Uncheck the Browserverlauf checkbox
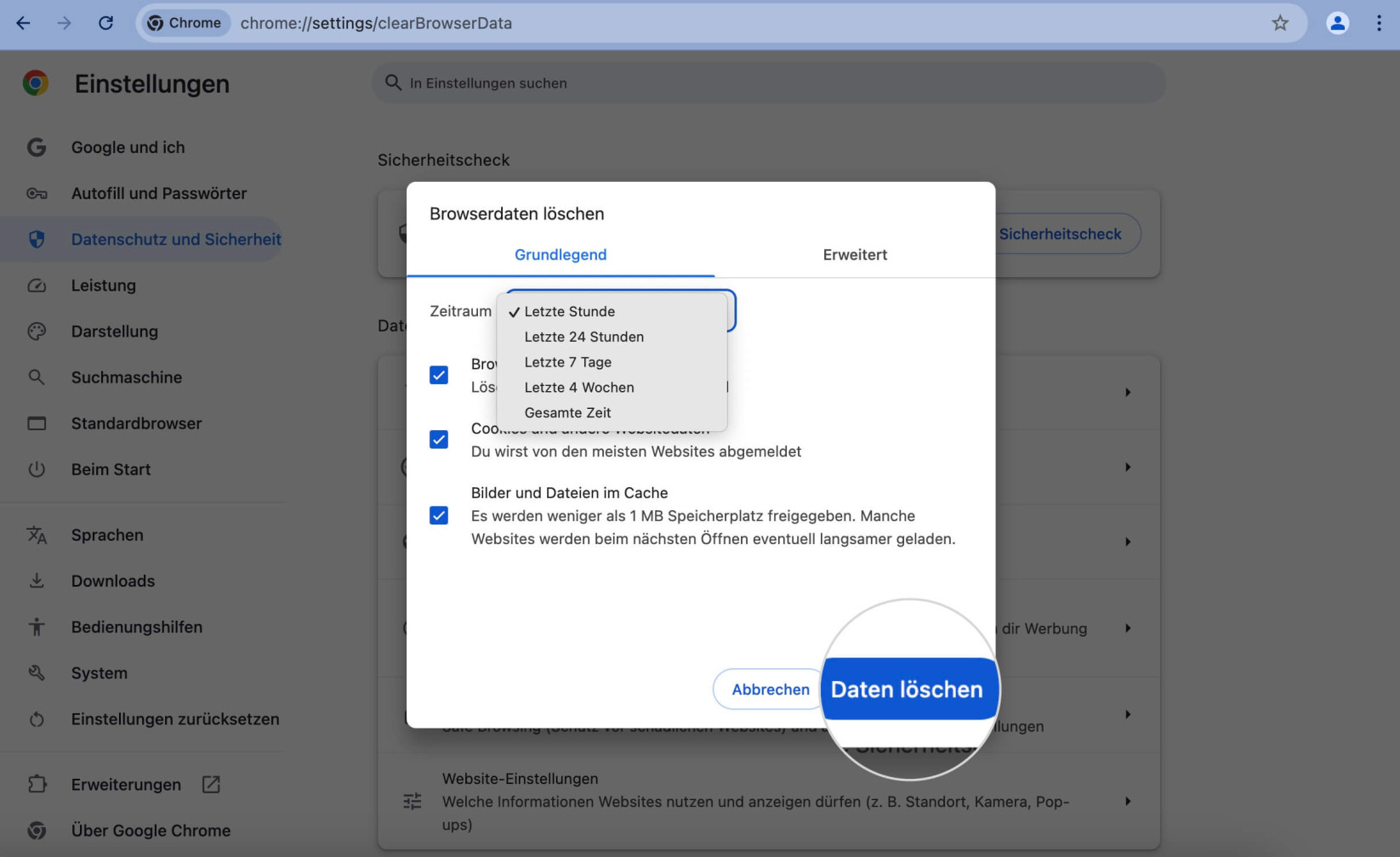1400x857 pixels. [x=439, y=375]
